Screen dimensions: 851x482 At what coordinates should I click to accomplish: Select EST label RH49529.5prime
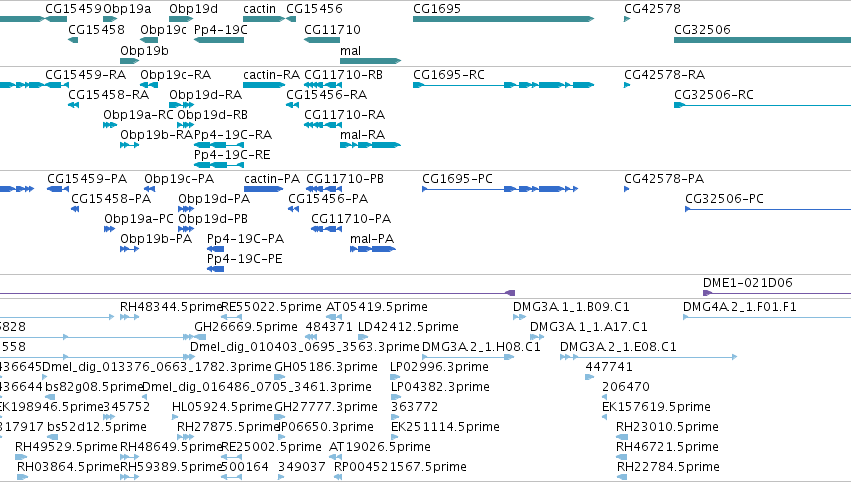coord(66,446)
